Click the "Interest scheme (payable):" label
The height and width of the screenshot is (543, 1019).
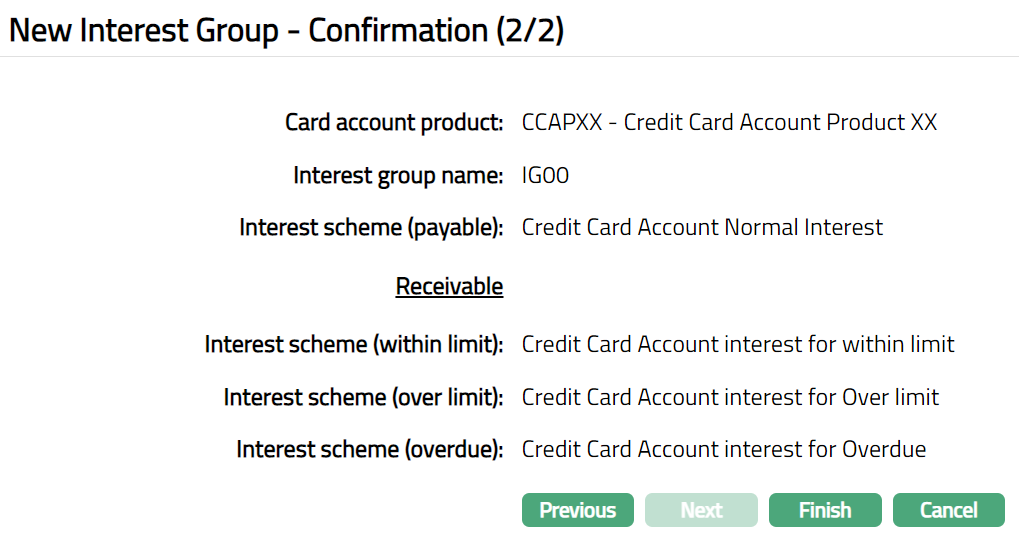tap(370, 228)
